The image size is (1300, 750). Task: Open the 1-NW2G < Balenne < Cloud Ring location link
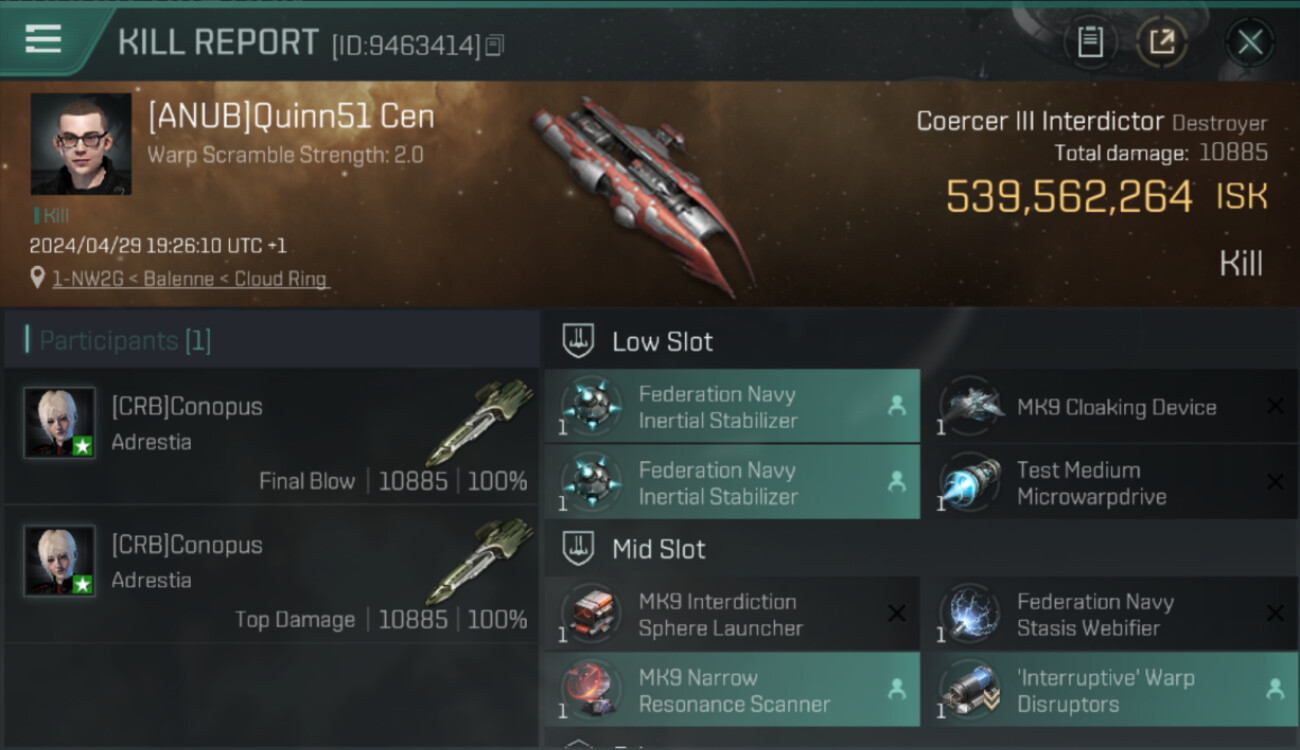click(x=190, y=279)
